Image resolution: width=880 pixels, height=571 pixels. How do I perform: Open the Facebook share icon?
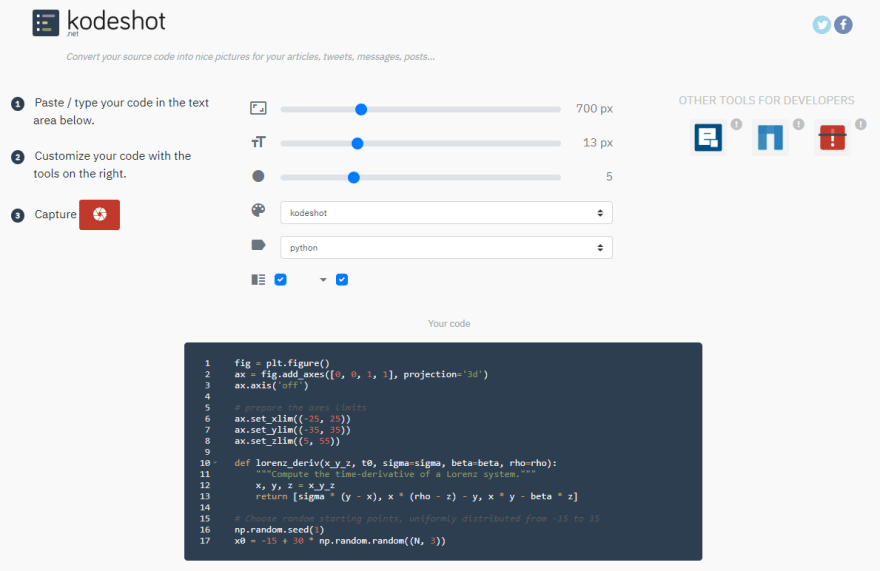click(x=843, y=25)
